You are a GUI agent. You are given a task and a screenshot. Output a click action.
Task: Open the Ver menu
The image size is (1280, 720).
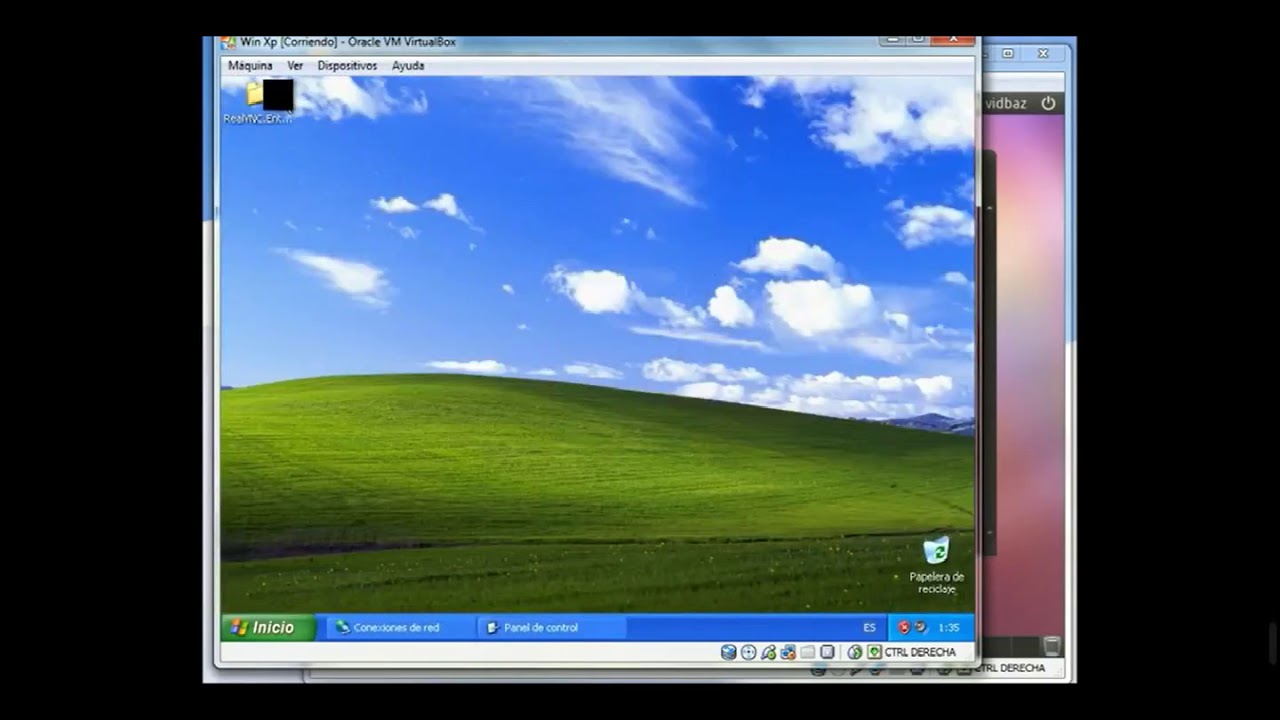pos(295,65)
